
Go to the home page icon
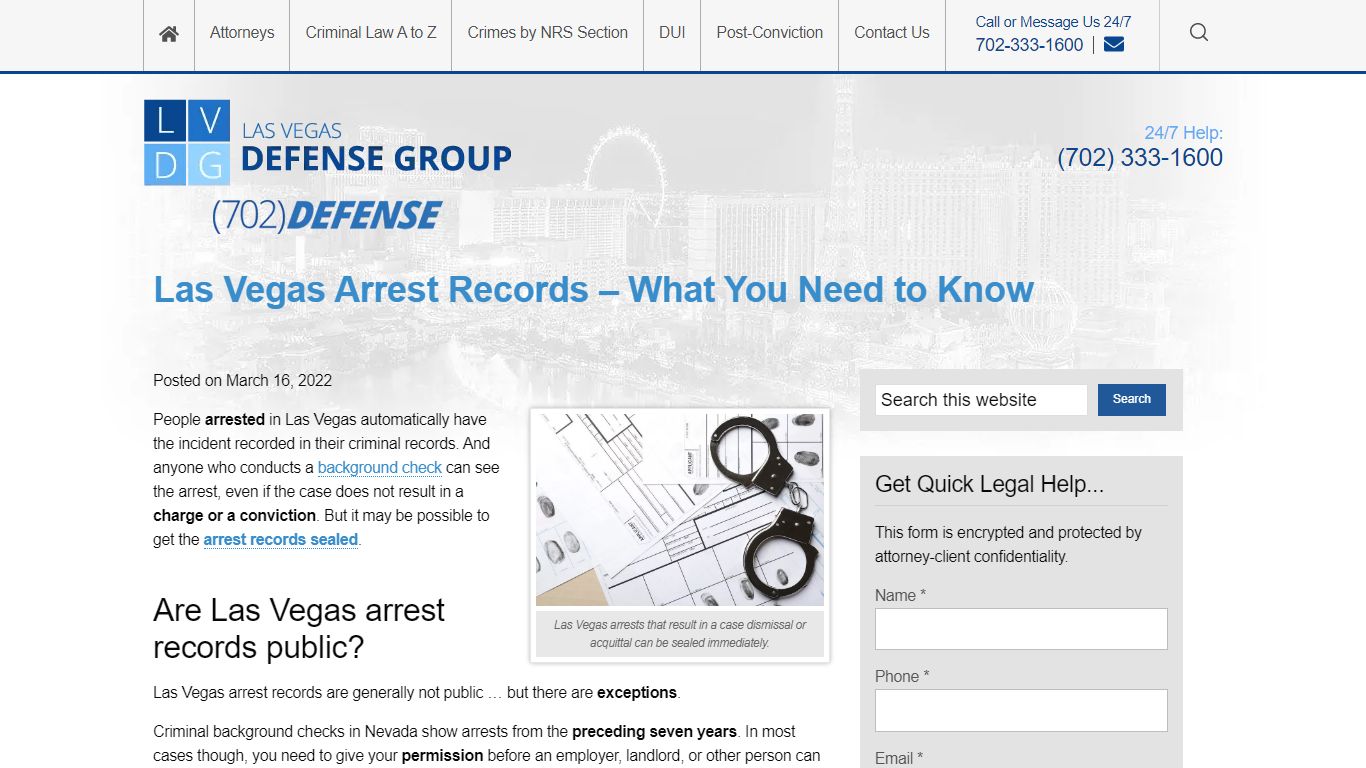(x=169, y=33)
